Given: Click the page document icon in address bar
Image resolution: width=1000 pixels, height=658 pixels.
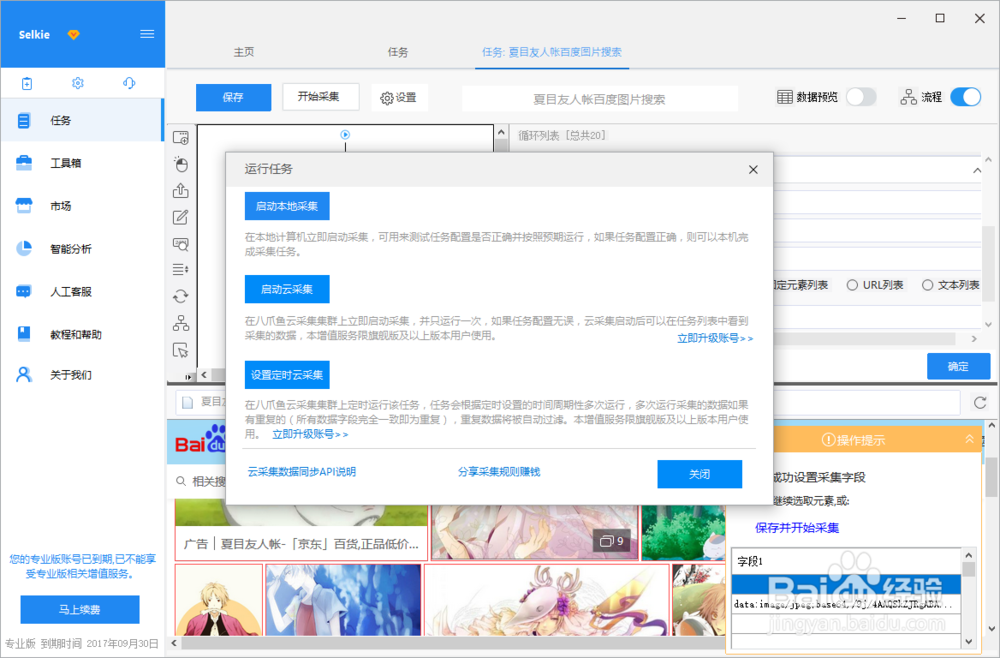Looking at the screenshot, I should [188, 402].
